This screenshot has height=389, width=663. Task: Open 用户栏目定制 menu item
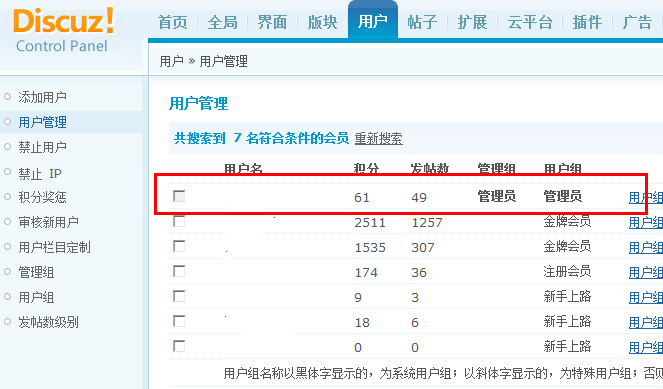(x=54, y=247)
